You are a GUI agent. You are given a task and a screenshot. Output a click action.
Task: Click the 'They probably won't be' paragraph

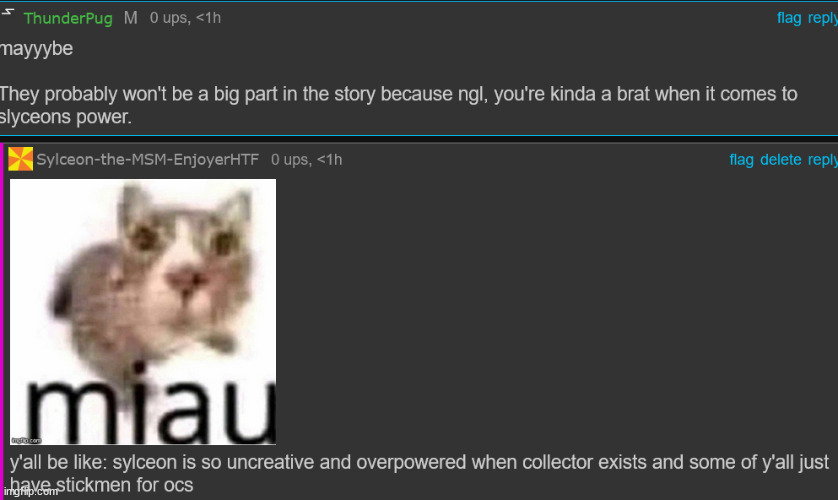pyautogui.click(x=398, y=105)
